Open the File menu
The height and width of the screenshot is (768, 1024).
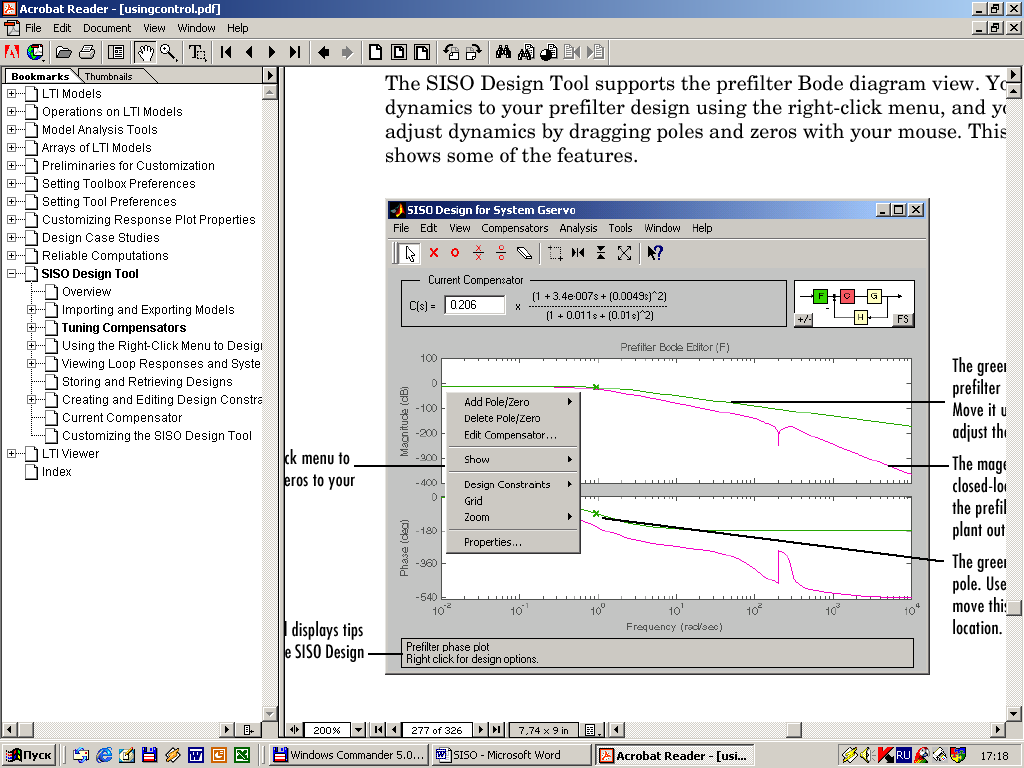point(33,28)
